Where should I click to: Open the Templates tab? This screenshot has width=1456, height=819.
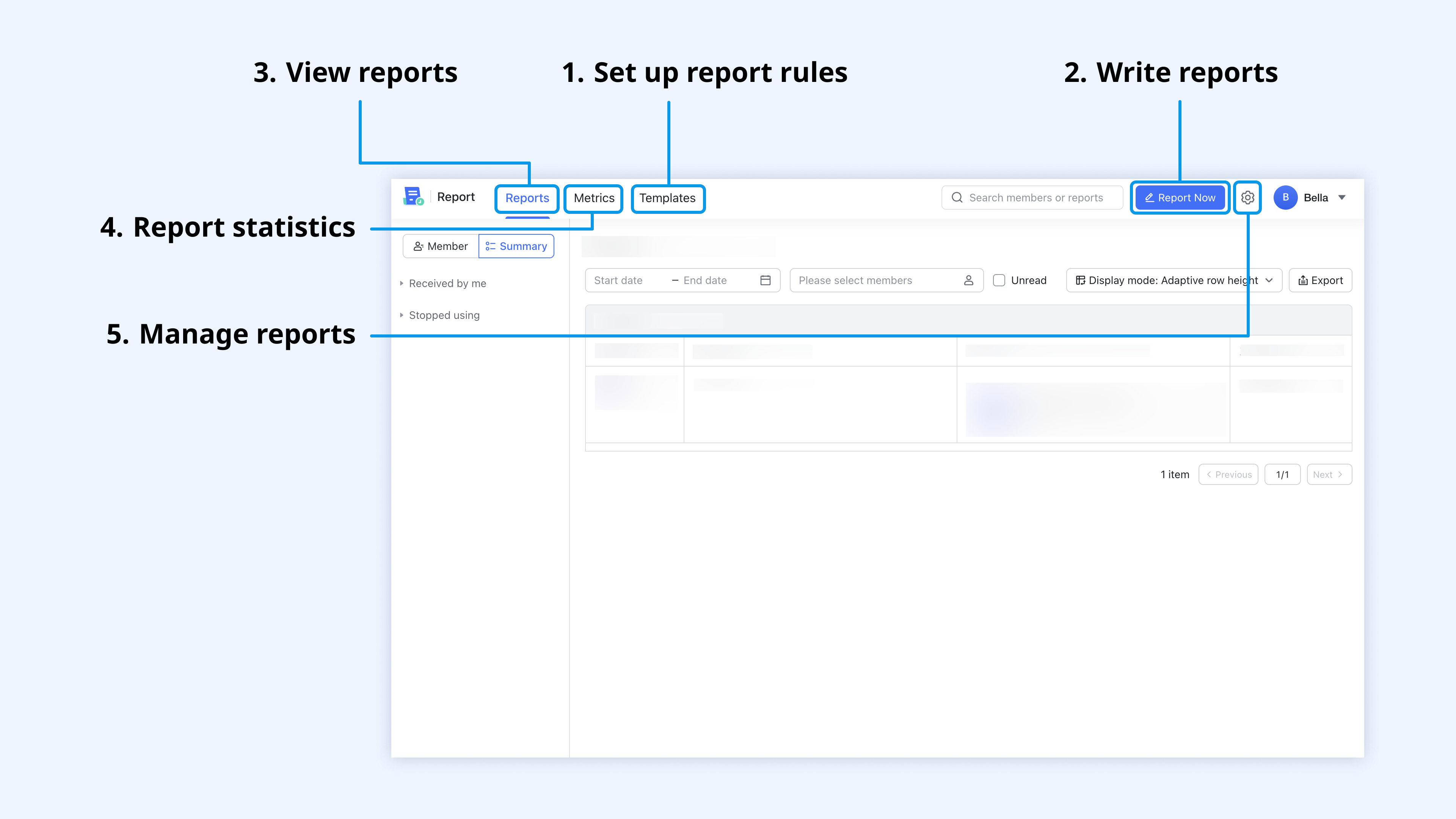point(667,198)
